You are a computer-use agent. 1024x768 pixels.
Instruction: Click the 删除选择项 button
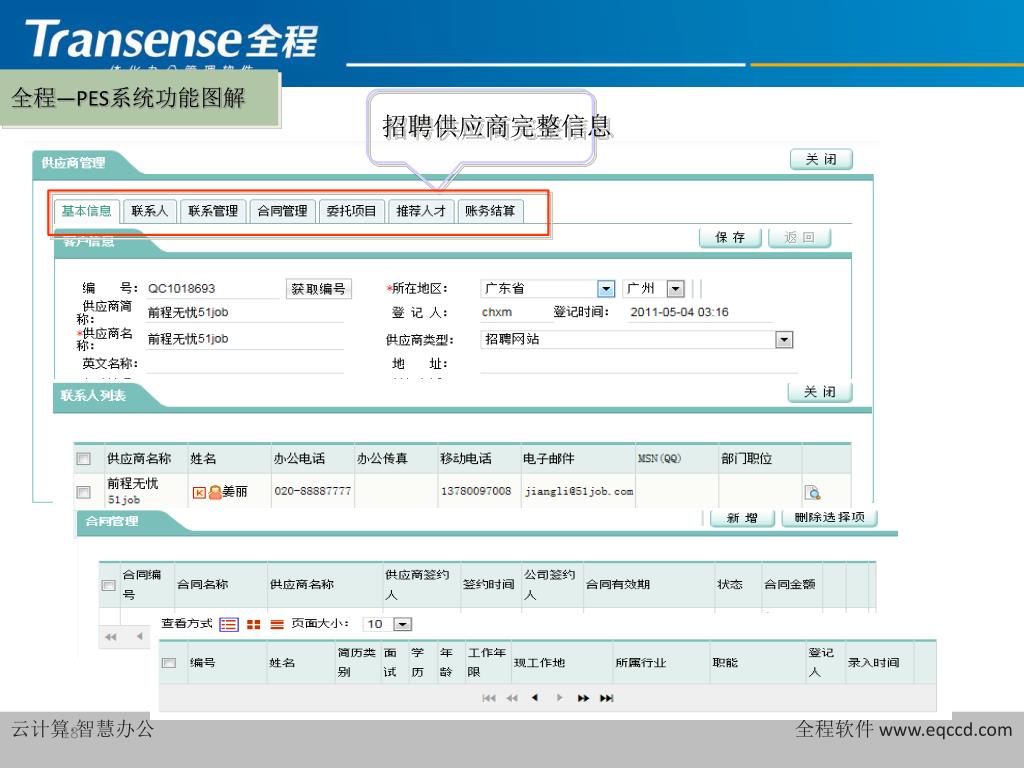click(x=829, y=518)
